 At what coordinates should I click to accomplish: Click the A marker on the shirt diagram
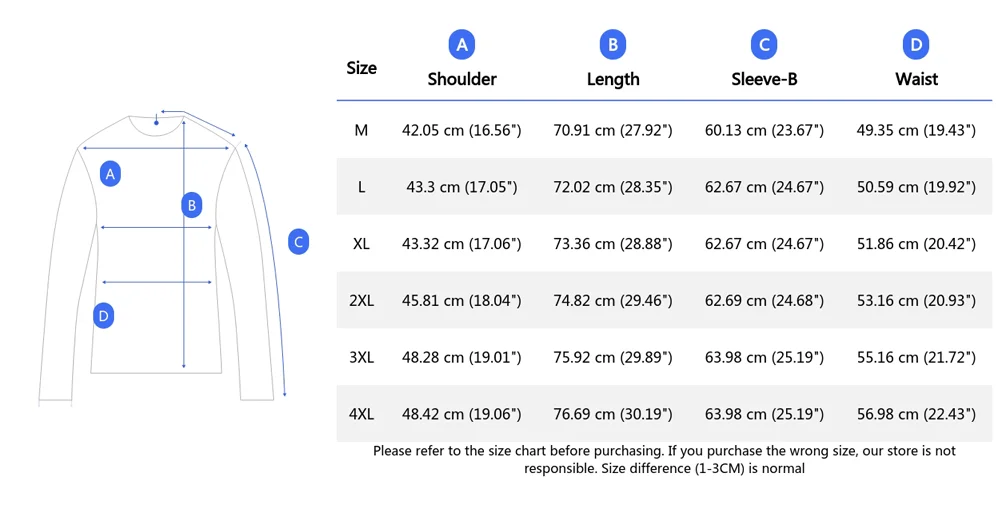[111, 174]
